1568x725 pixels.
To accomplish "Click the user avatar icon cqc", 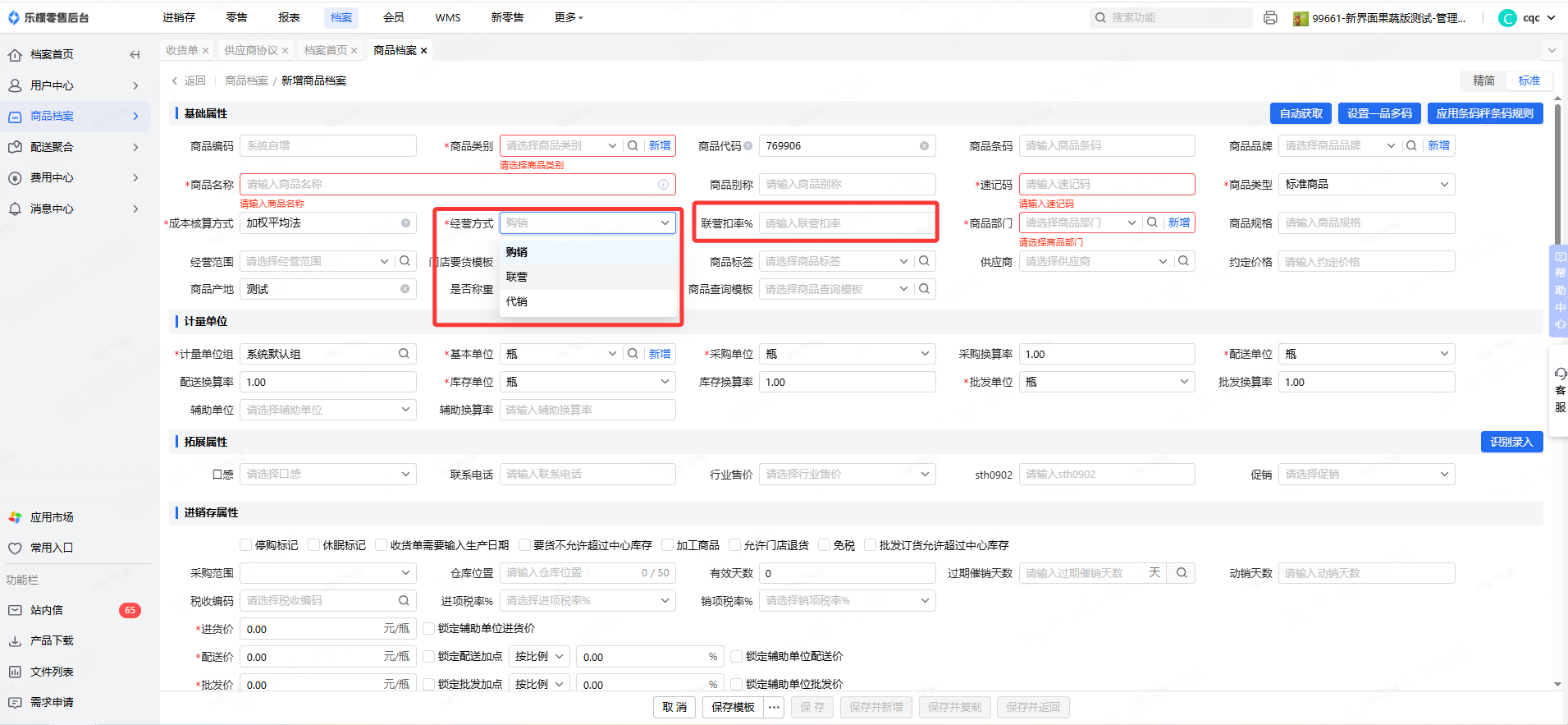I will click(x=1507, y=18).
